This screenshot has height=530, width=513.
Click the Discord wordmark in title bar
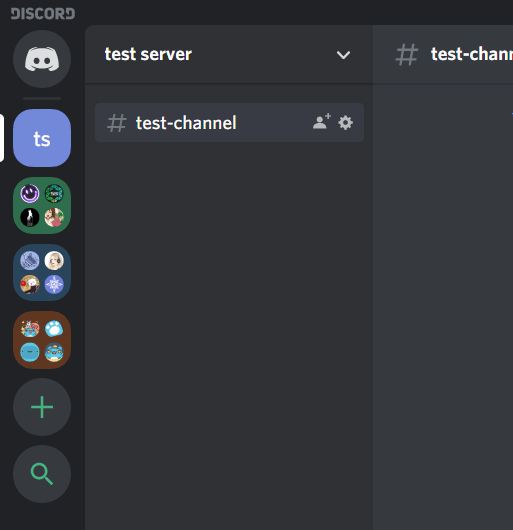tap(43, 14)
